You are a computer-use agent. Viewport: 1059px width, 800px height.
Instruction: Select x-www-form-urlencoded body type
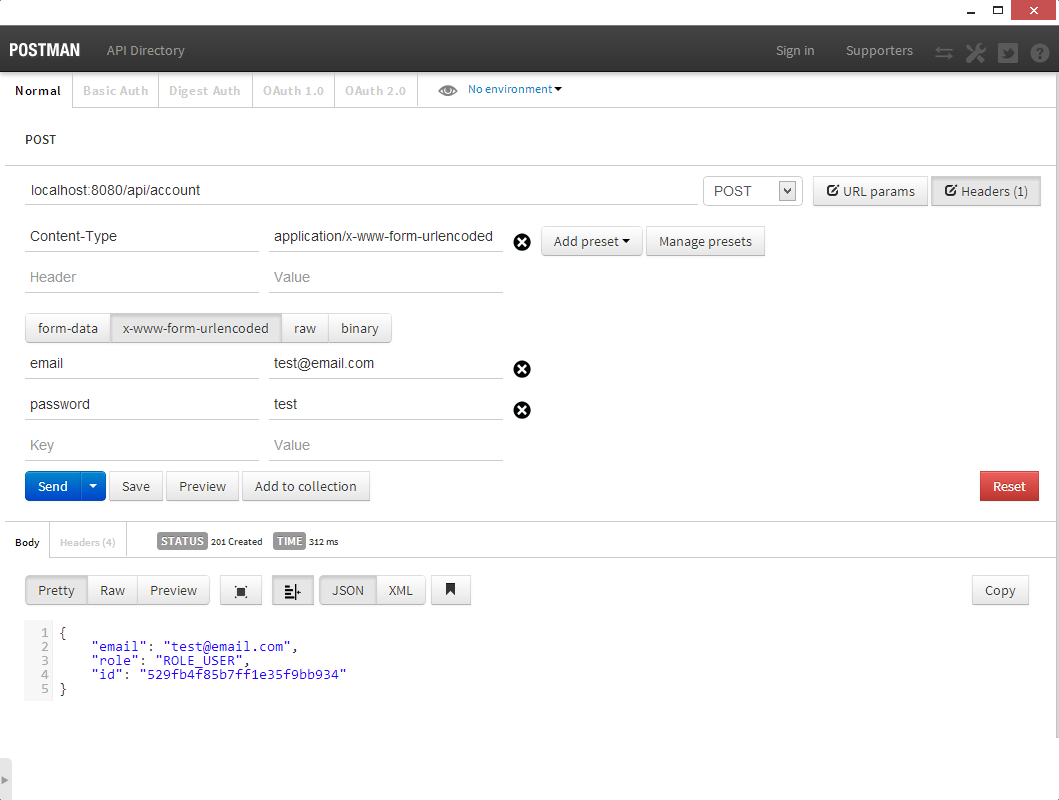[x=196, y=328]
